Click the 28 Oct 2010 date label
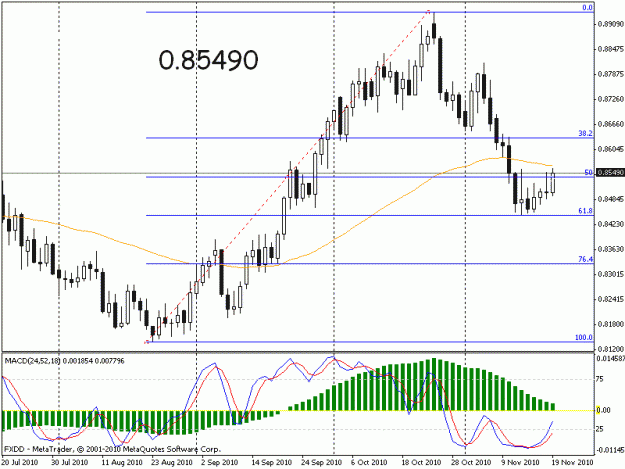This screenshot has height=469, width=625. point(471,462)
